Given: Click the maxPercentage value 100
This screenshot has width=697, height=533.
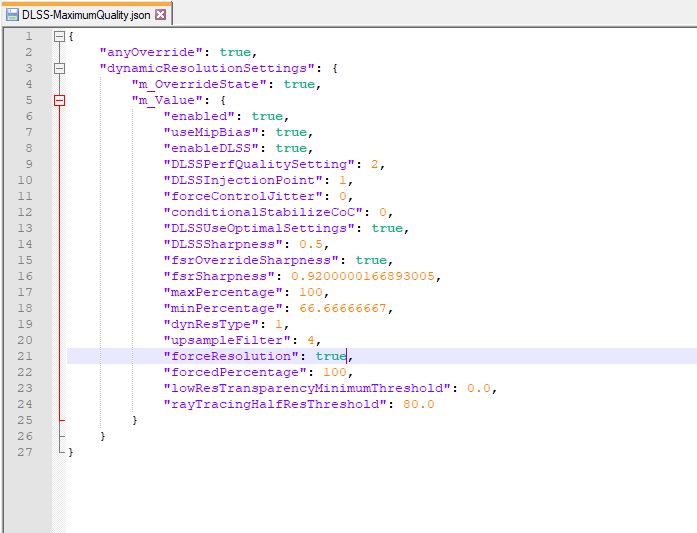Looking at the screenshot, I should (311, 292).
